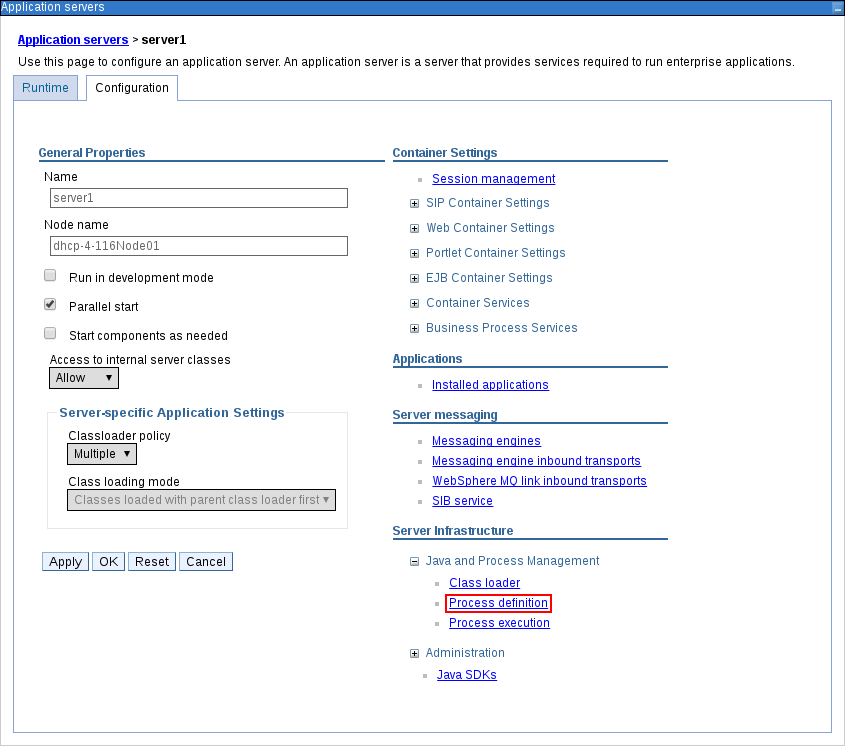
Task: Expand Business Process Services plus icon
Action: click(414, 328)
